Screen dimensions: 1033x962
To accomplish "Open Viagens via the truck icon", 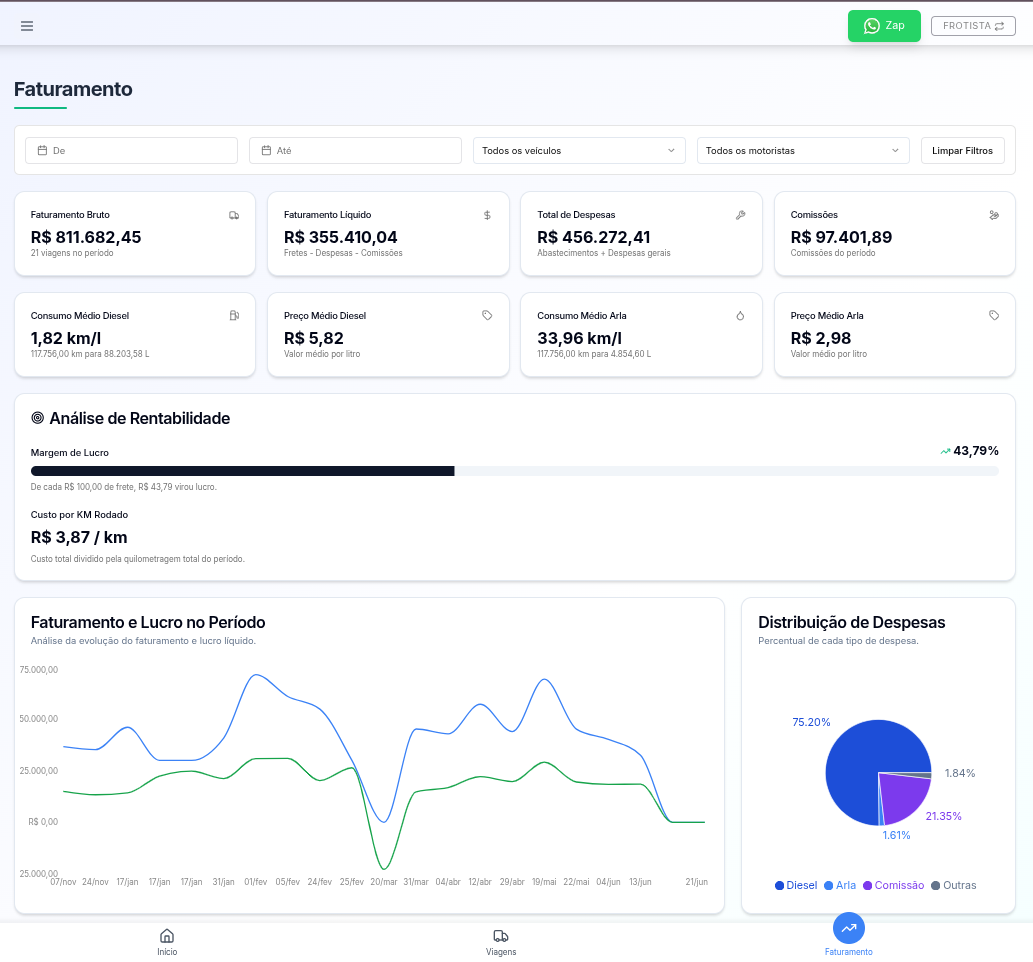I will pos(501,936).
